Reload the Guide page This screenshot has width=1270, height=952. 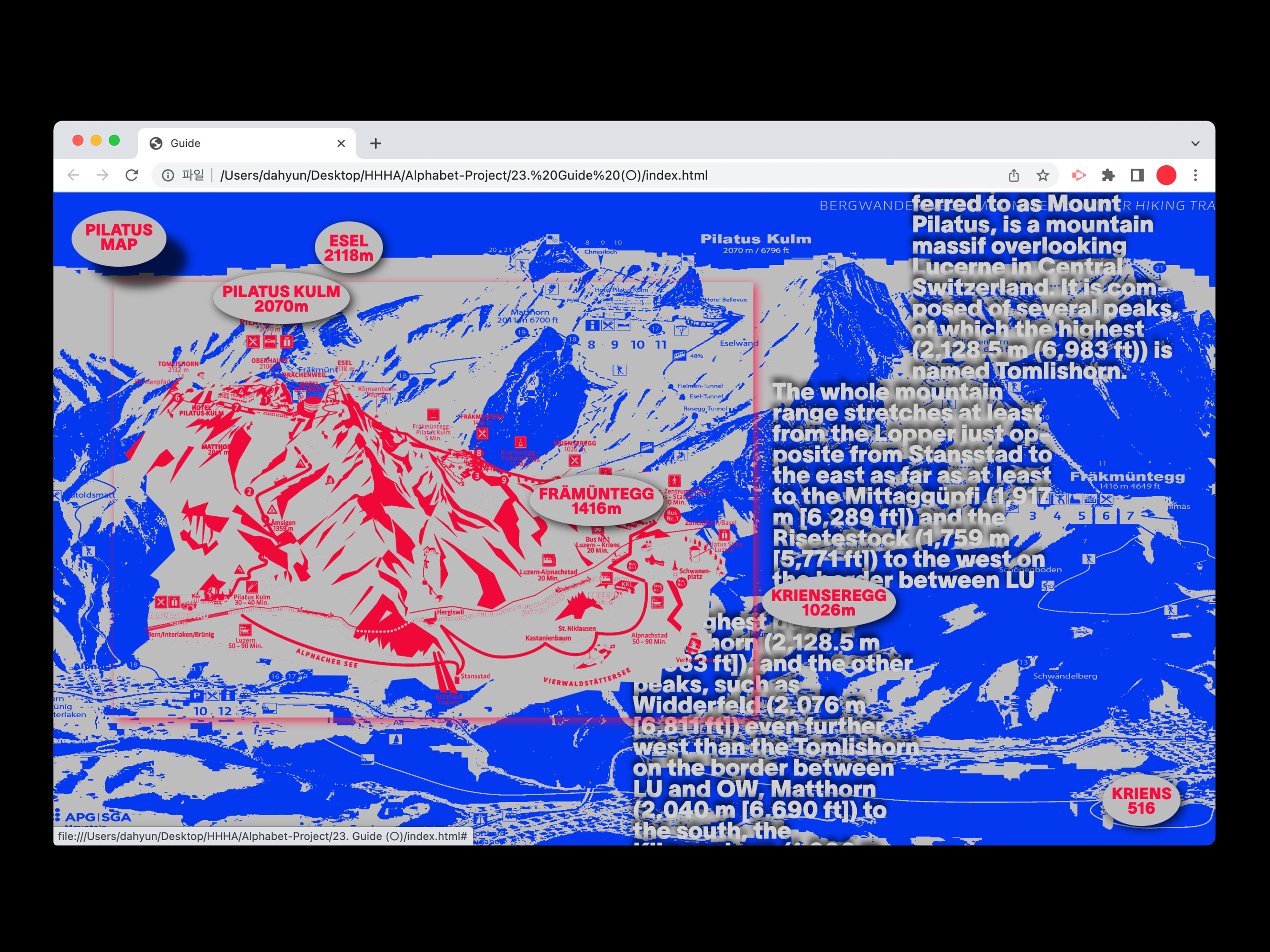tap(132, 175)
